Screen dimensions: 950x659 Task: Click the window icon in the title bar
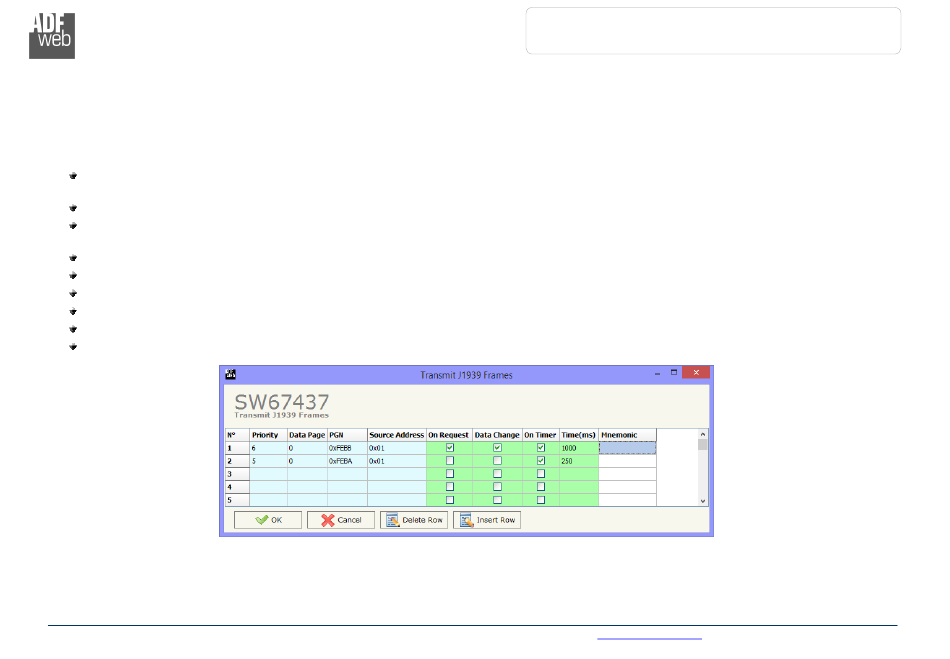(x=231, y=374)
